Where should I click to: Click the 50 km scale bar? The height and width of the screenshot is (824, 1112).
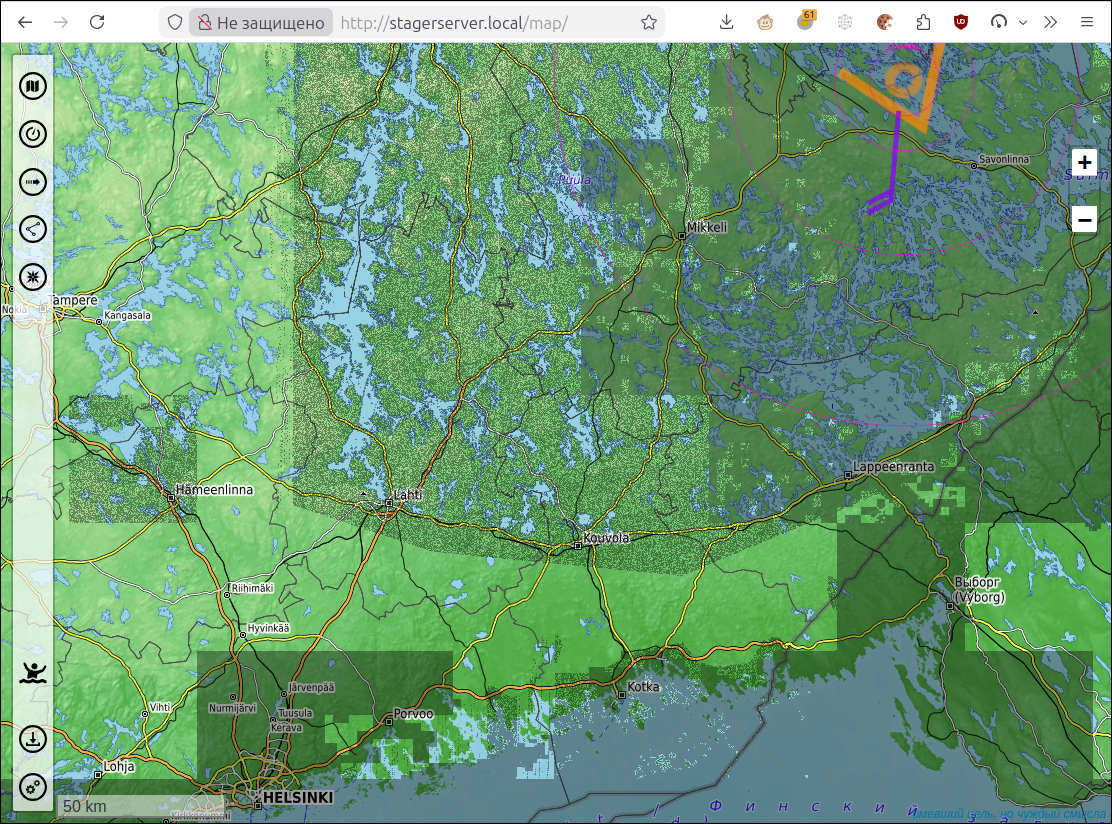tap(85, 806)
